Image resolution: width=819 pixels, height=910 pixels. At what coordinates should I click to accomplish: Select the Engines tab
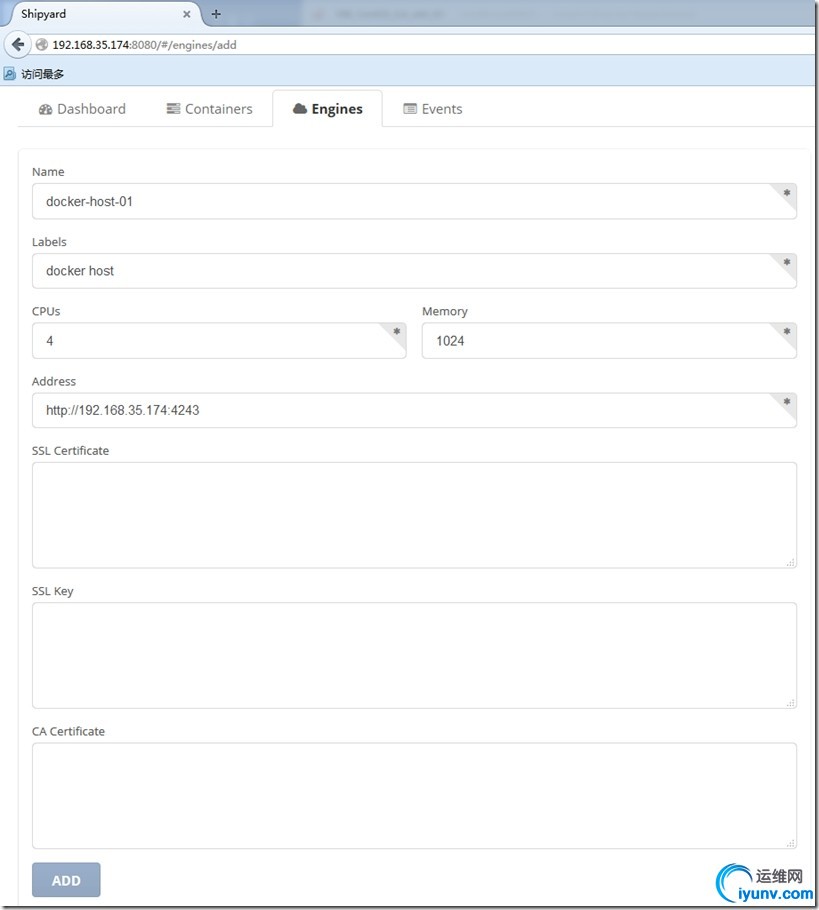[327, 109]
